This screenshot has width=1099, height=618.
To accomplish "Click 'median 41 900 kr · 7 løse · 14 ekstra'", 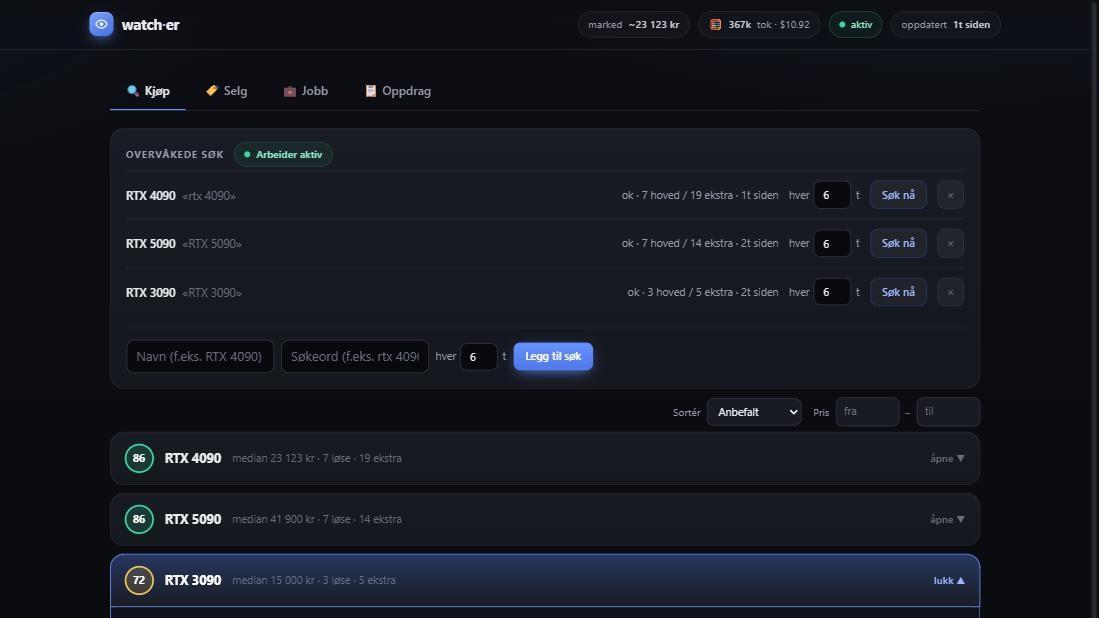I will pos(317,519).
